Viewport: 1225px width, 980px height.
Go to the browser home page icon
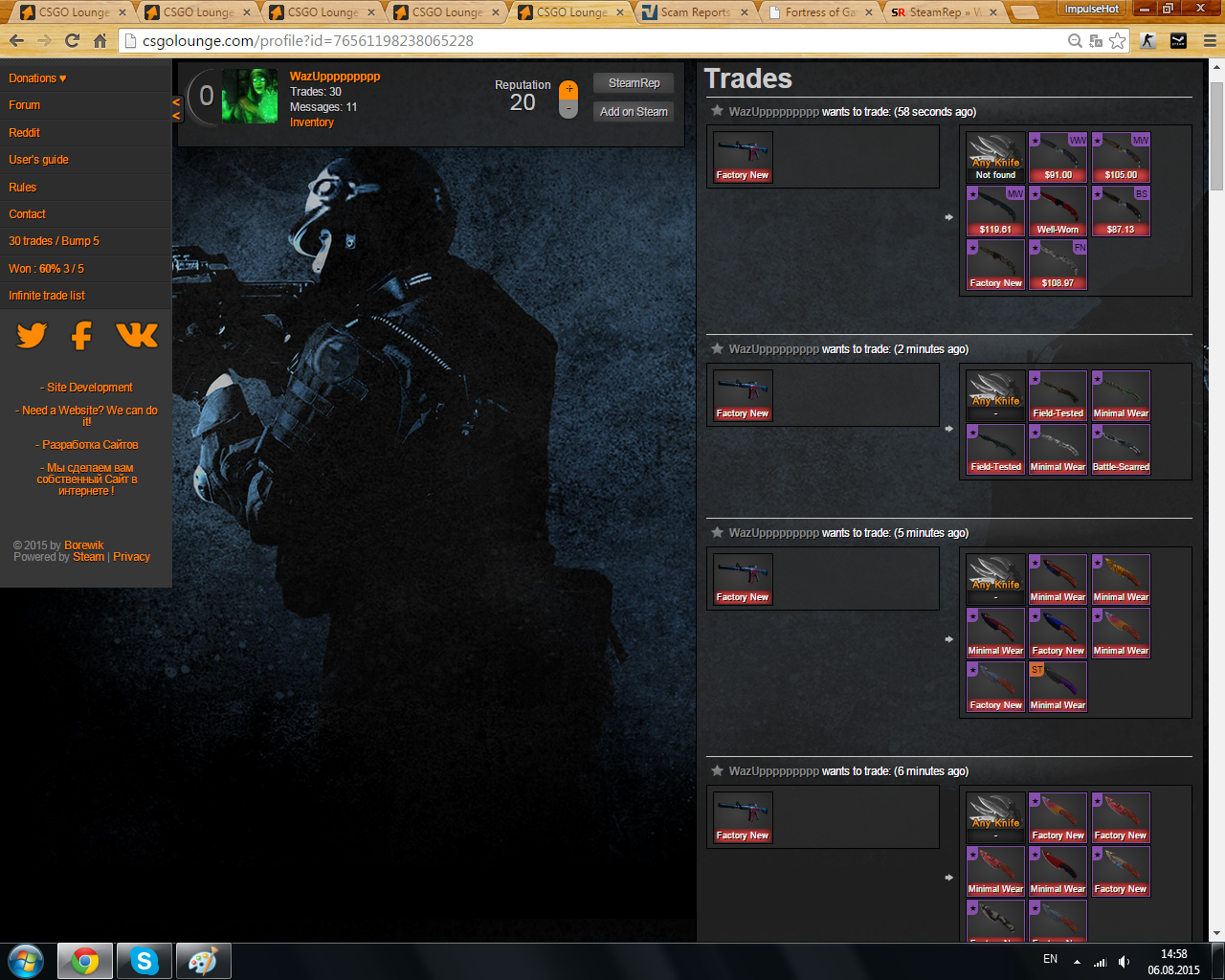pos(100,41)
